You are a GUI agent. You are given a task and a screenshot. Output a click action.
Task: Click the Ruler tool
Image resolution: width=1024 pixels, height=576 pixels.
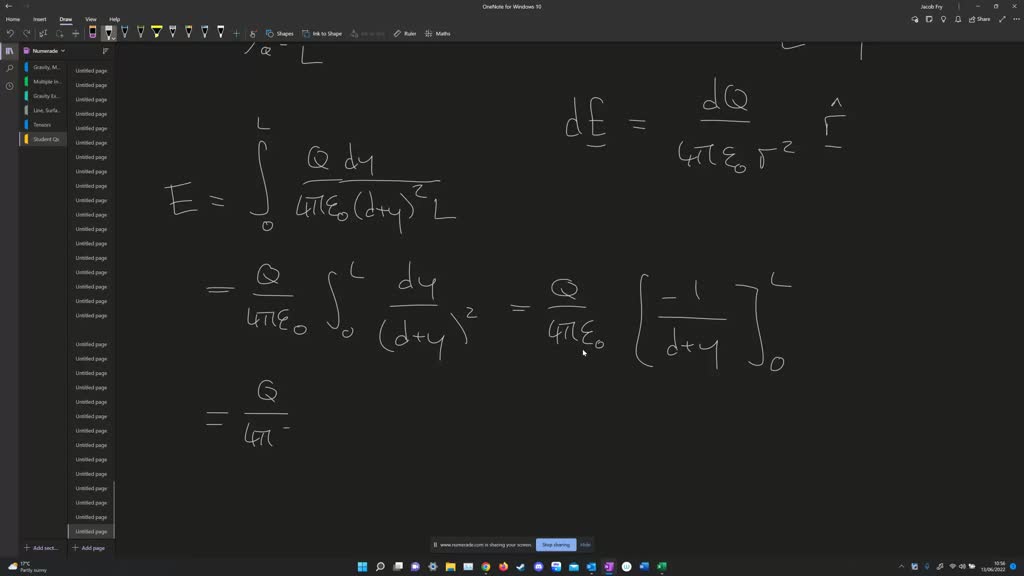point(405,33)
